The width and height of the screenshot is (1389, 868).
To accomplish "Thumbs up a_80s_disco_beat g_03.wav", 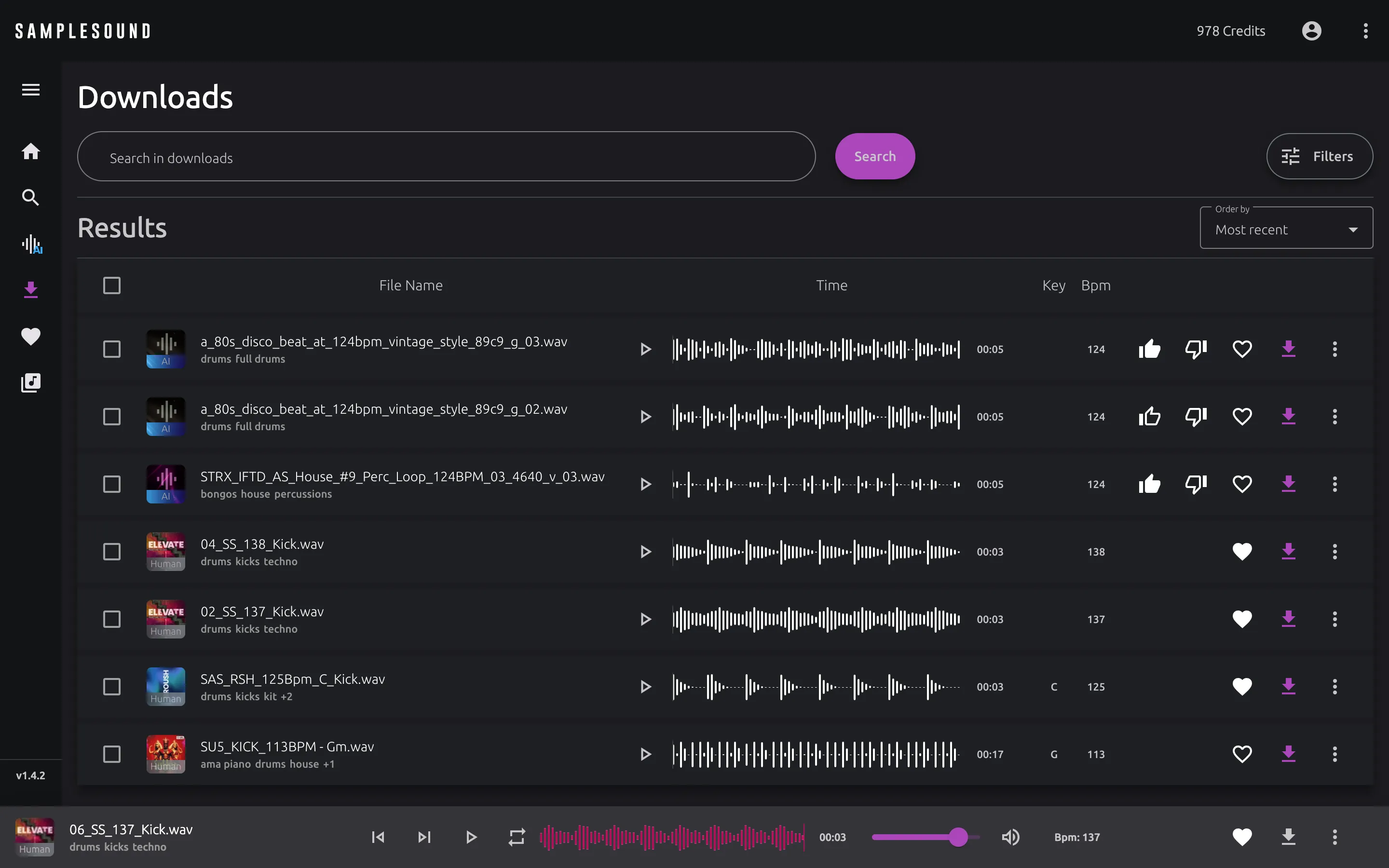I will click(1150, 349).
